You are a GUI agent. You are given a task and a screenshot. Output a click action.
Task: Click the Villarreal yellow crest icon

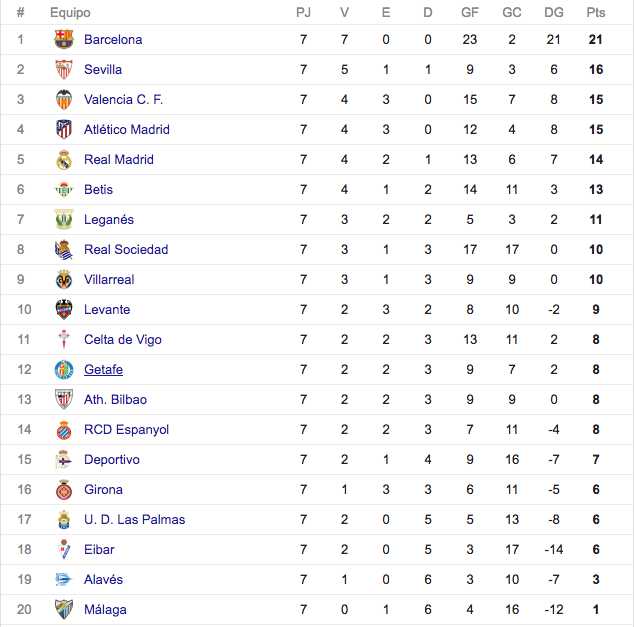pyautogui.click(x=64, y=279)
